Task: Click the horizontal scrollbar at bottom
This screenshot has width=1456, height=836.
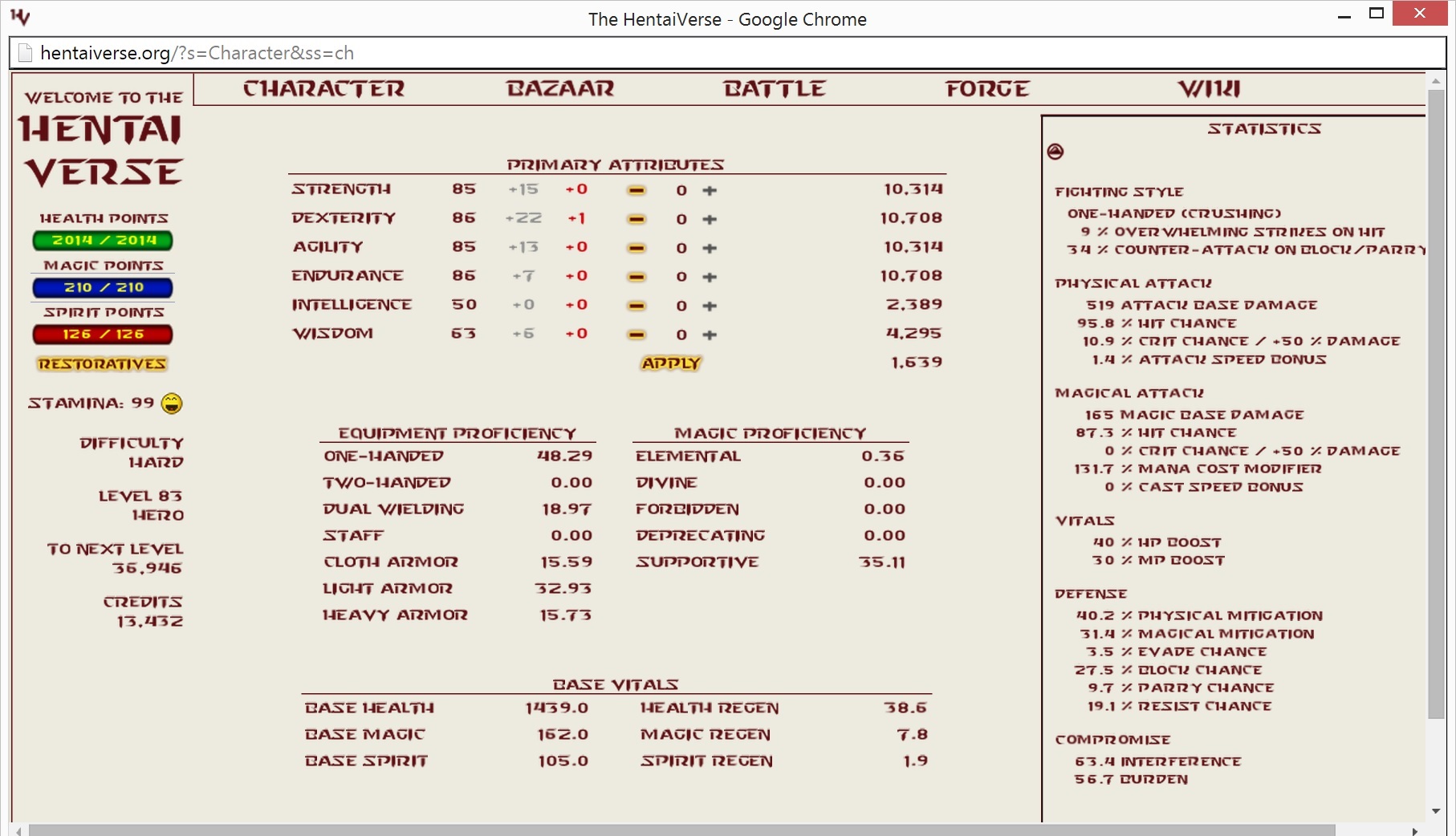Action: pyautogui.click(x=682, y=830)
